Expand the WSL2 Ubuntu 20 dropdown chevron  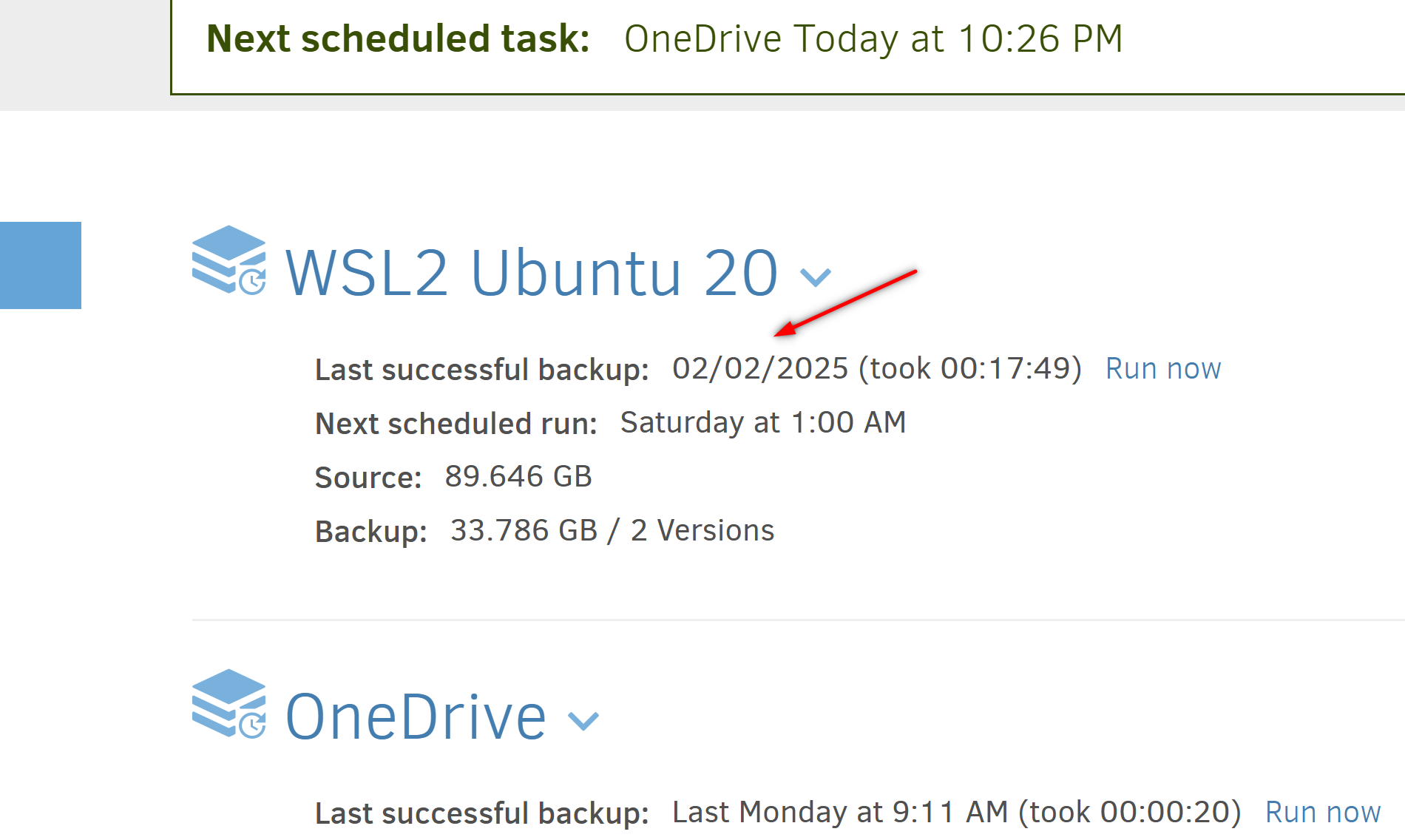point(816,277)
